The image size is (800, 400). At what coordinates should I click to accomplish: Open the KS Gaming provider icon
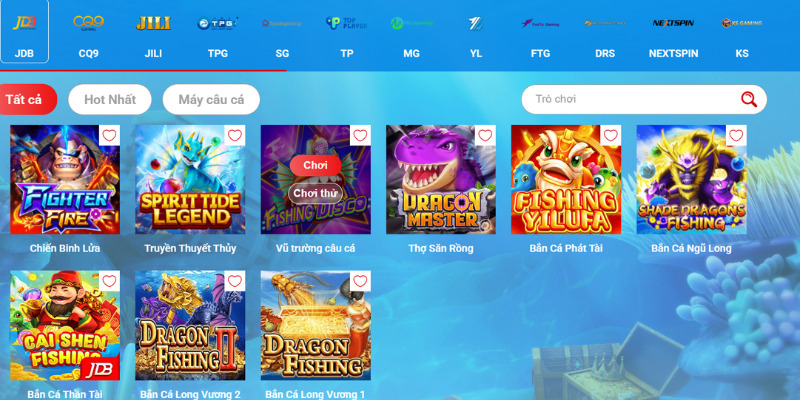click(x=742, y=23)
